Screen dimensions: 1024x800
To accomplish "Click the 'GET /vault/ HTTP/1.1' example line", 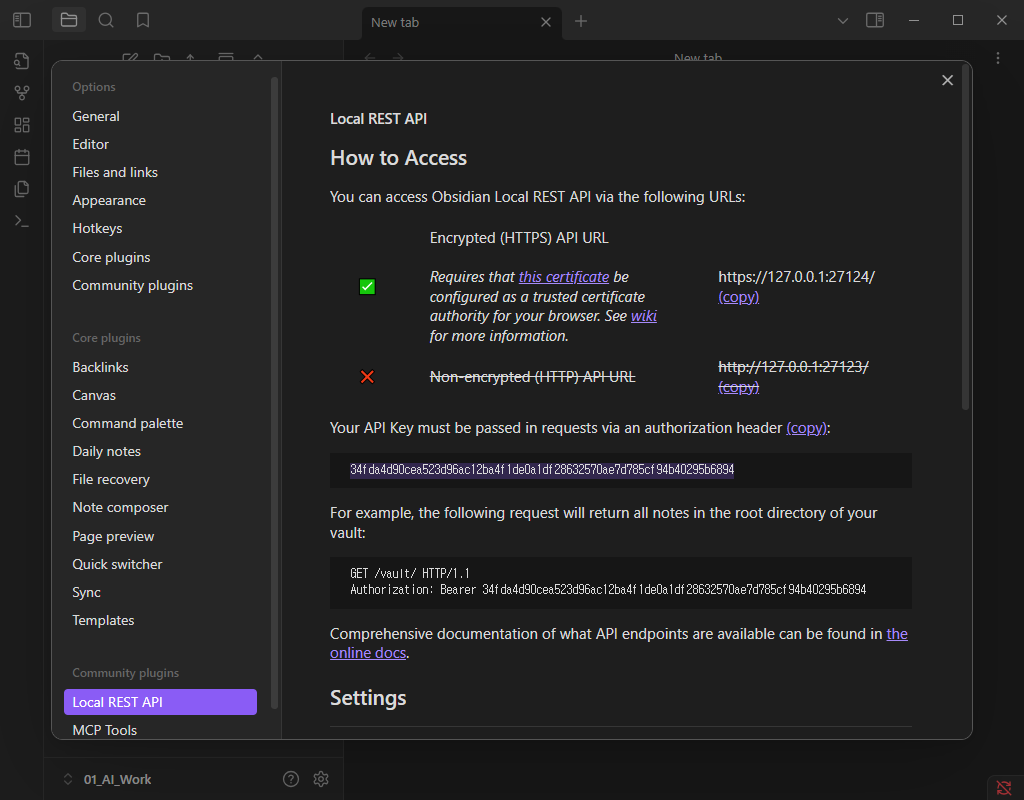I will click(409, 573).
